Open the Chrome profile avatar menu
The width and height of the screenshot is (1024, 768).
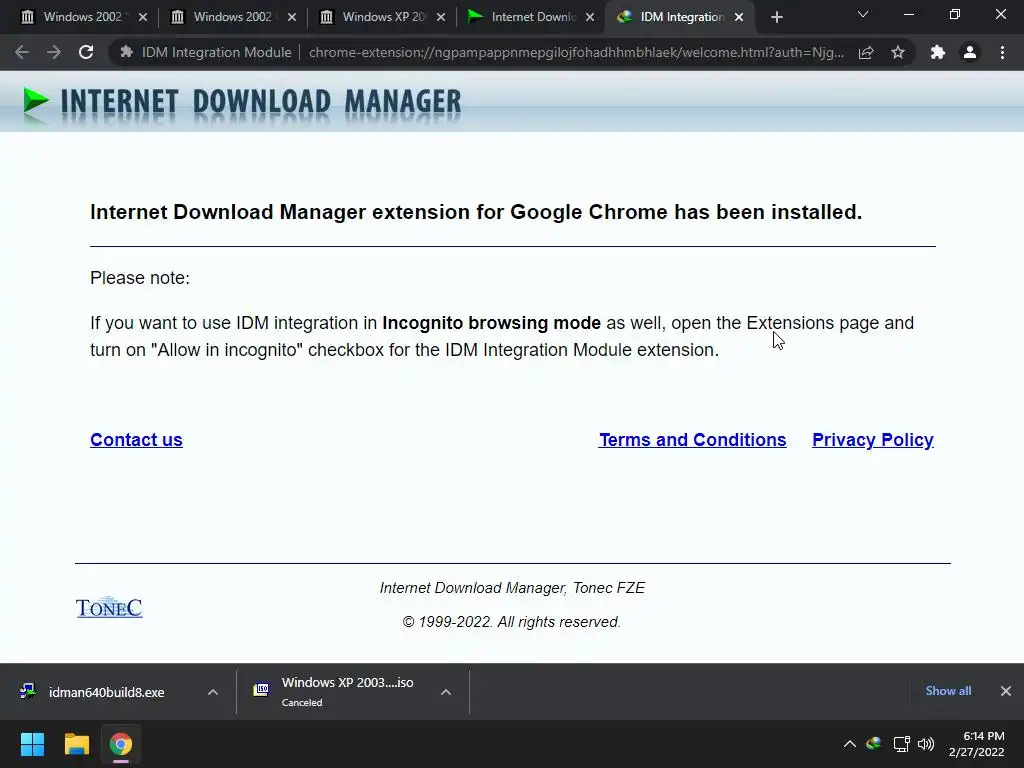pyautogui.click(x=970, y=52)
